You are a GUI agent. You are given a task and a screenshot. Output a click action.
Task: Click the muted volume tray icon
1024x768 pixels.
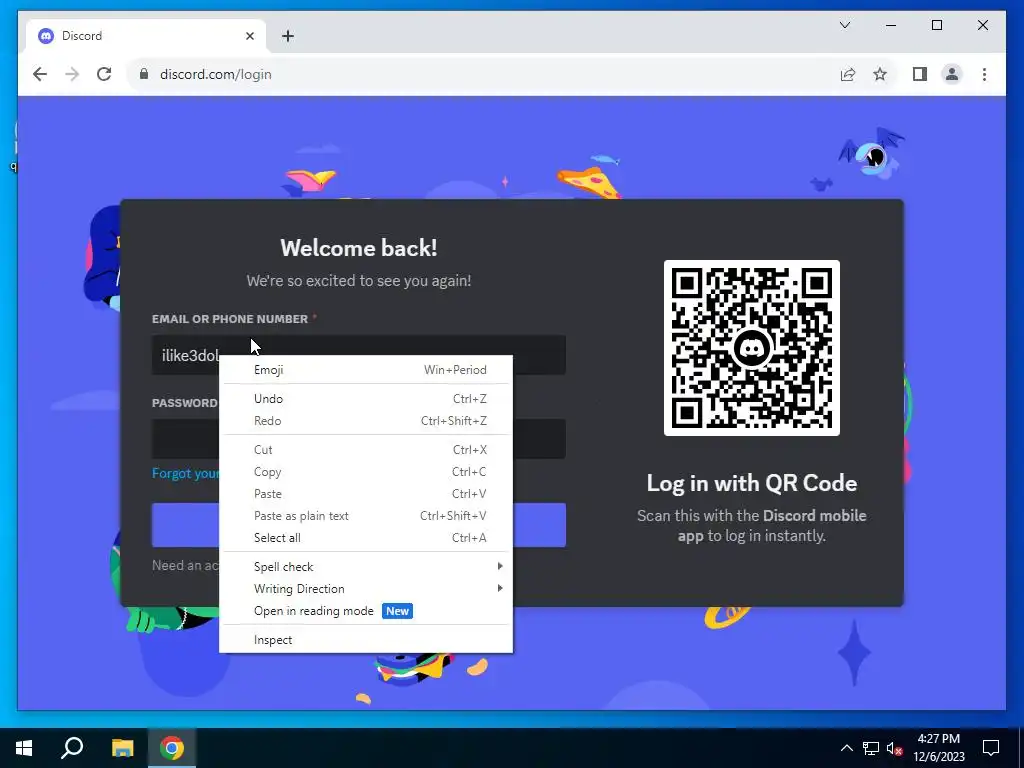point(894,748)
